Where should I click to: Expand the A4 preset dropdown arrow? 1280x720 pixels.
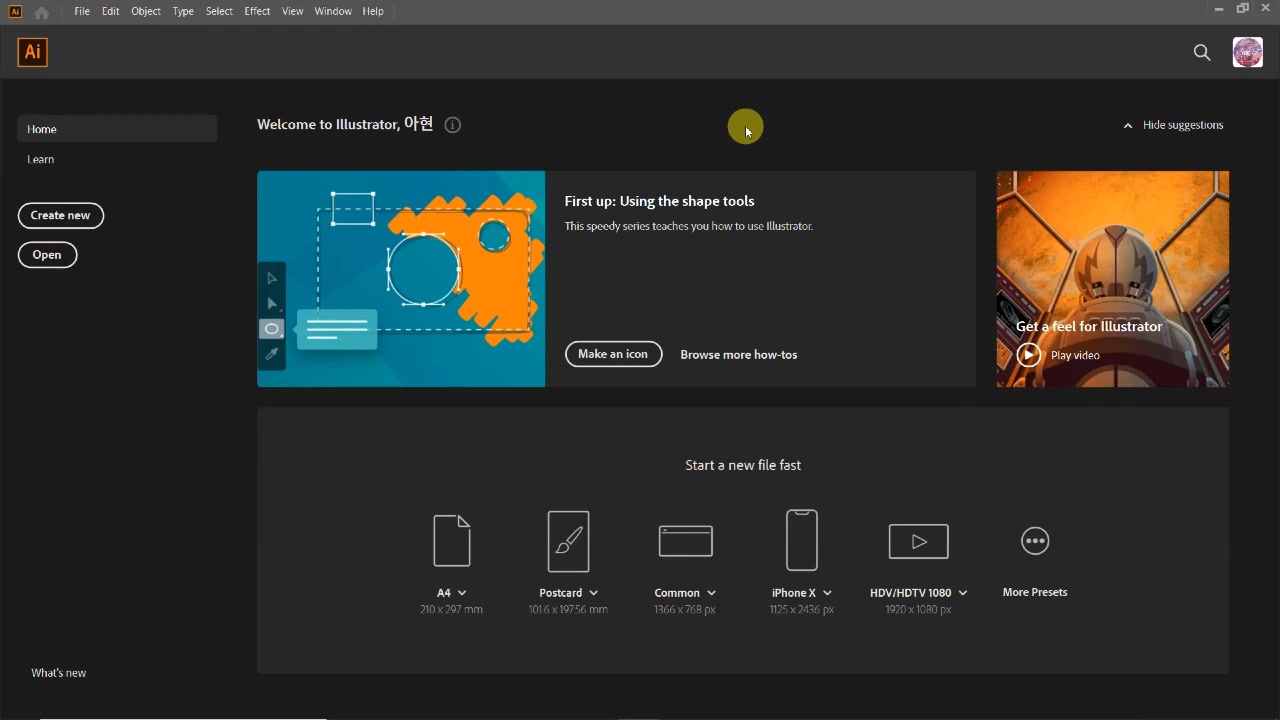(x=462, y=593)
